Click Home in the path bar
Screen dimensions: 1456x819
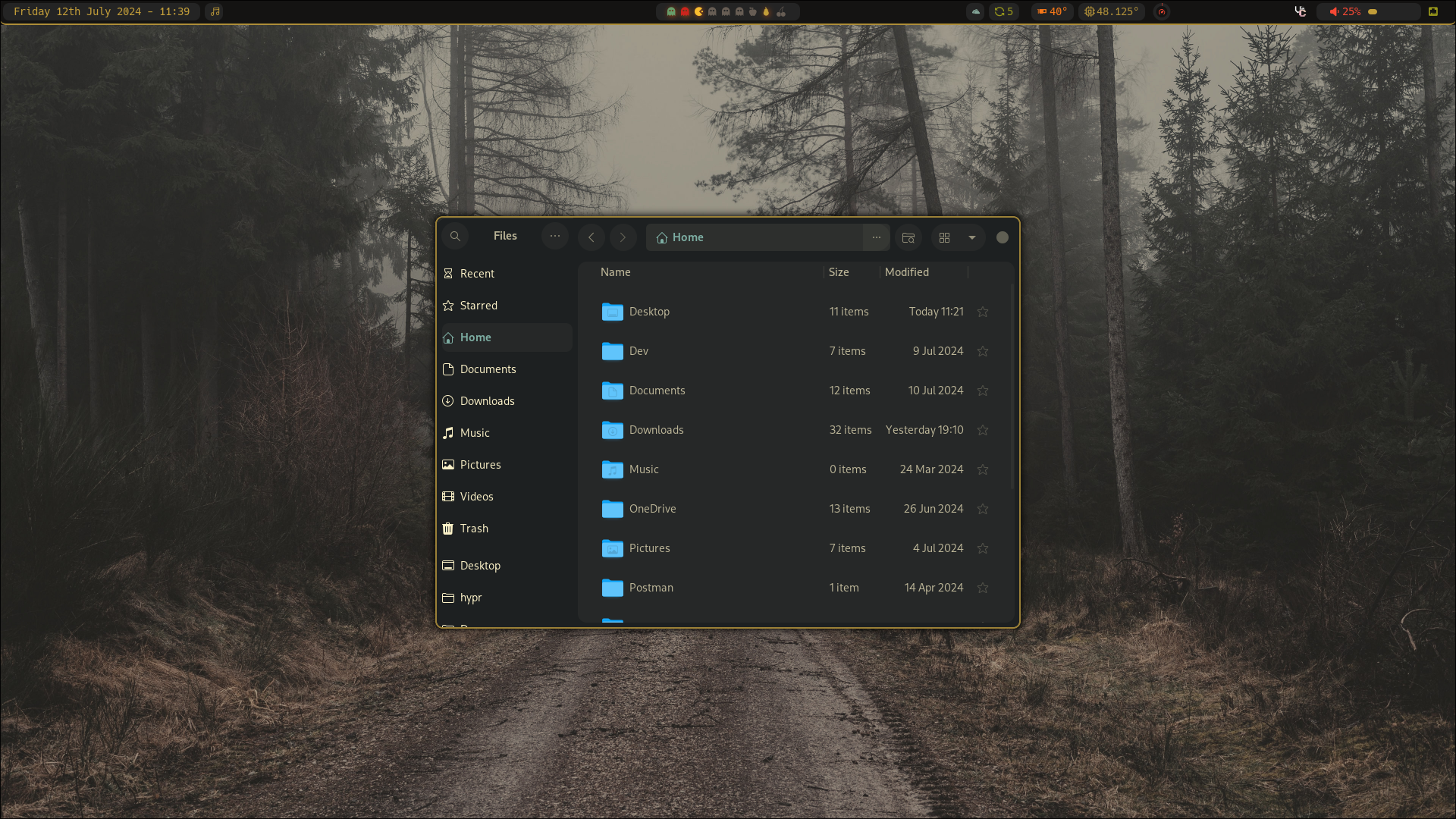click(x=680, y=237)
